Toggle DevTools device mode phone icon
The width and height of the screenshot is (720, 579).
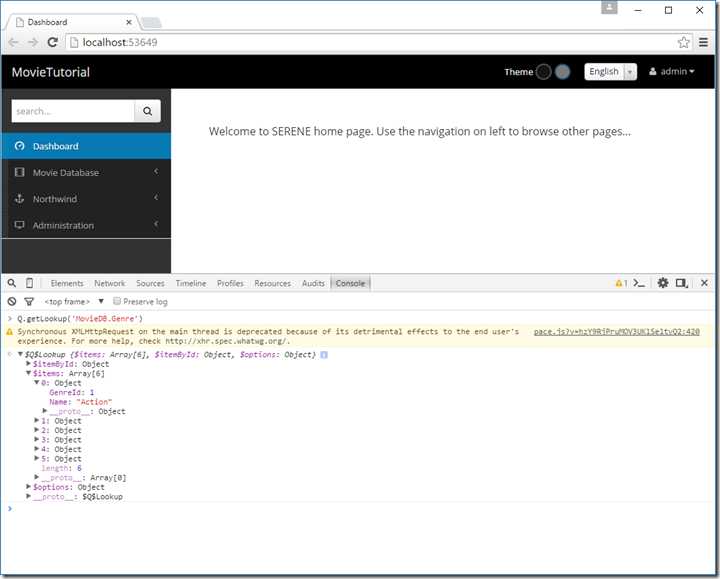[29, 283]
